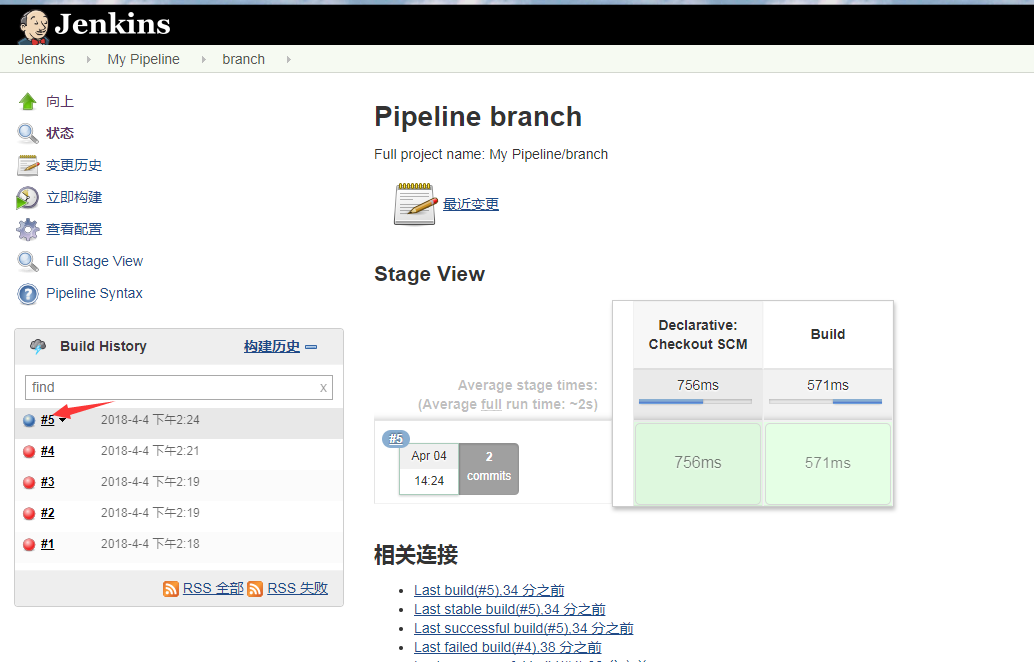
Task: Click the Build stage column header
Action: tap(828, 335)
